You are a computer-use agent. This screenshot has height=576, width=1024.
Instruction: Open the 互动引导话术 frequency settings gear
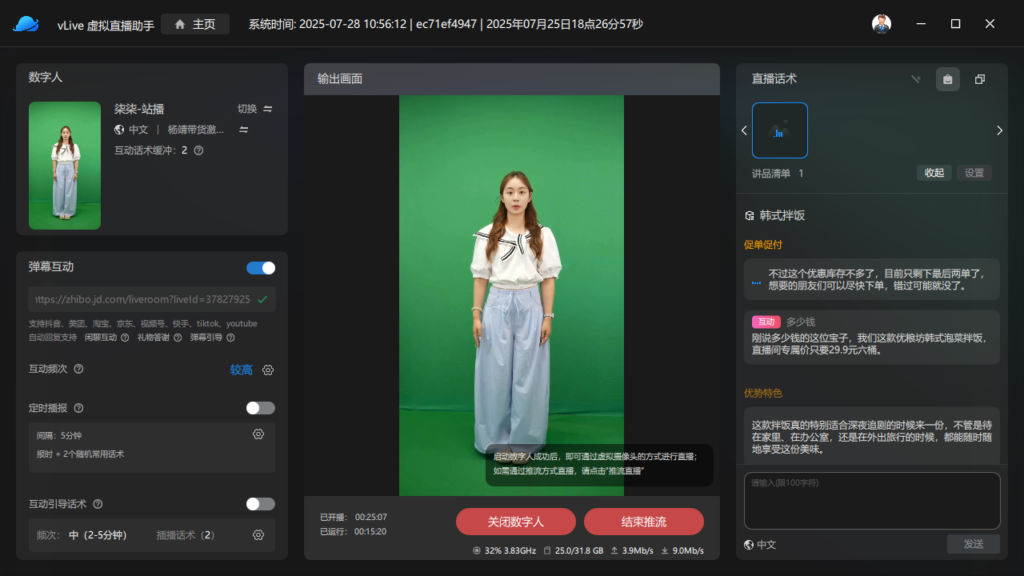click(258, 535)
